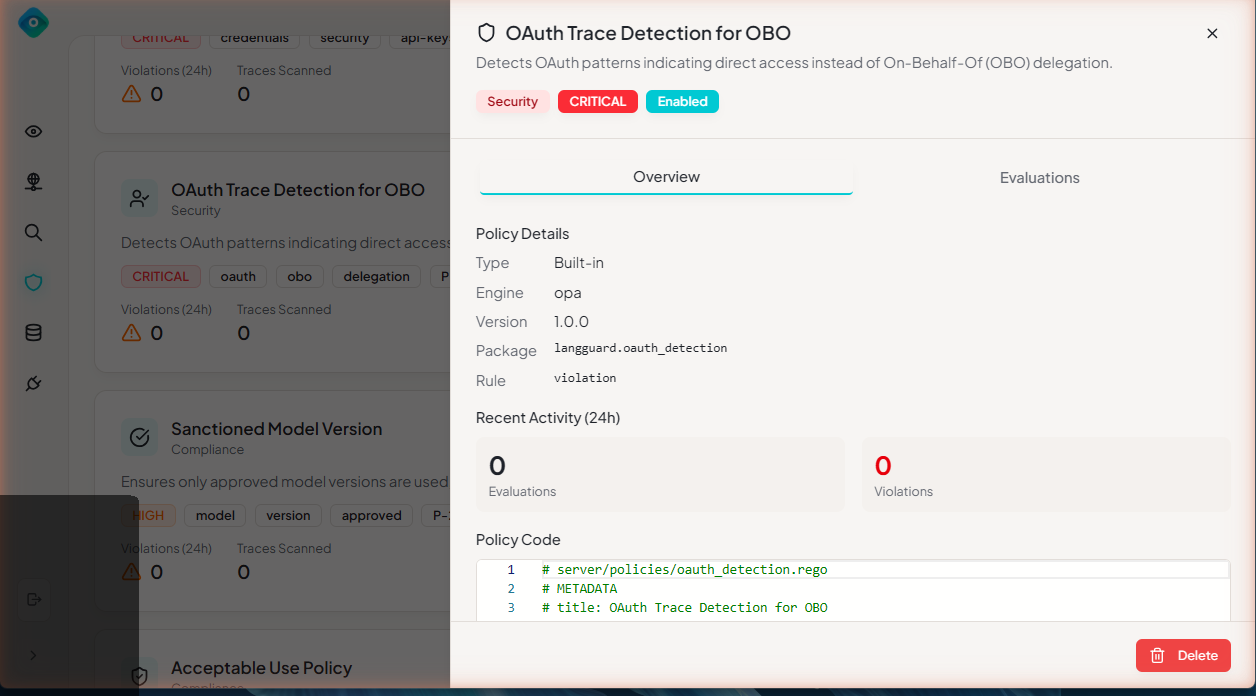Expand the sidebar with chevron arrow

34,655
